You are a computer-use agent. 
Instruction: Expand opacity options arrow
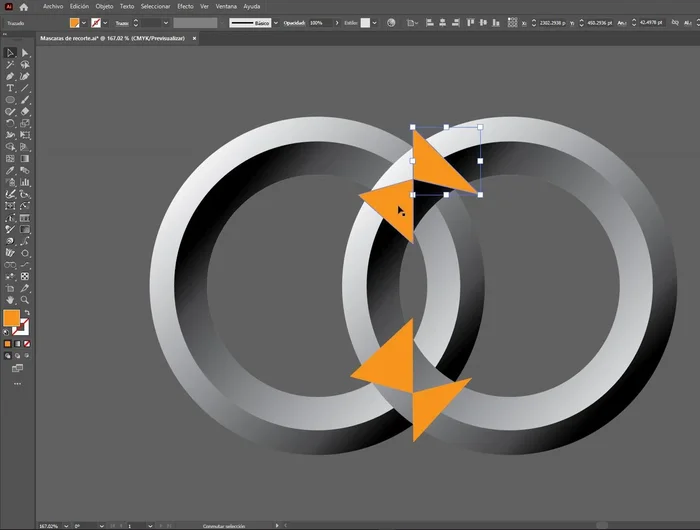click(x=337, y=23)
